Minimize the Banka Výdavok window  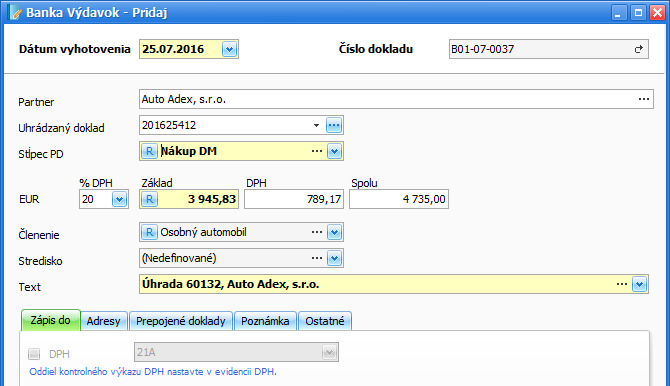click(x=618, y=12)
